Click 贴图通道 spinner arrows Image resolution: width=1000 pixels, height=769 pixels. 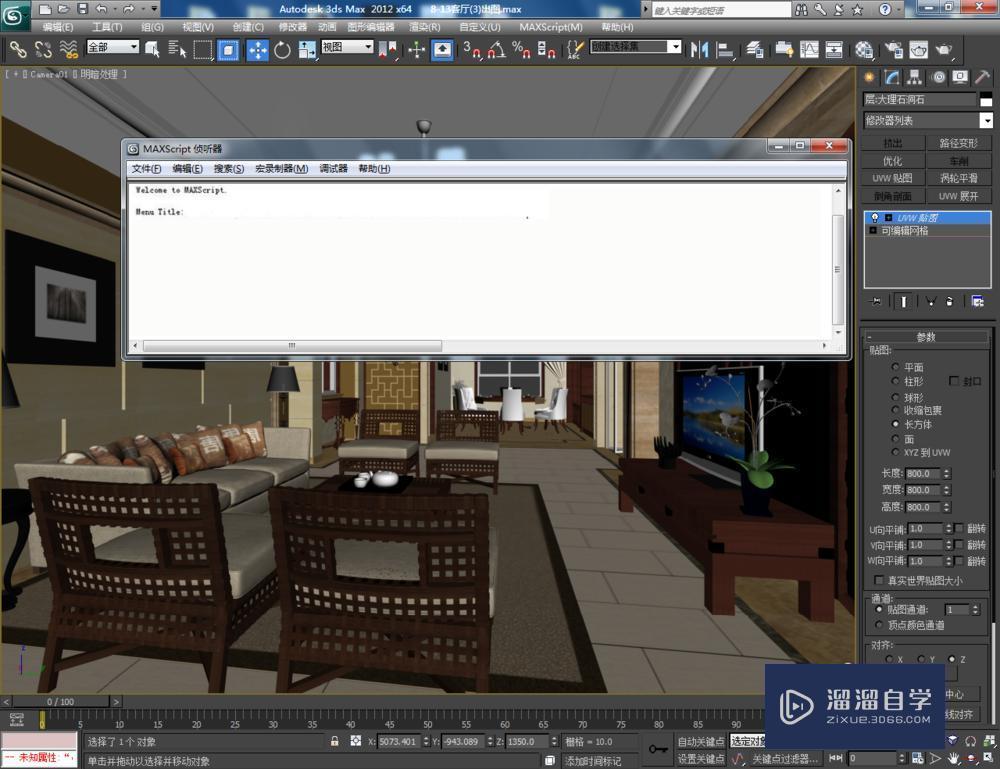975,610
